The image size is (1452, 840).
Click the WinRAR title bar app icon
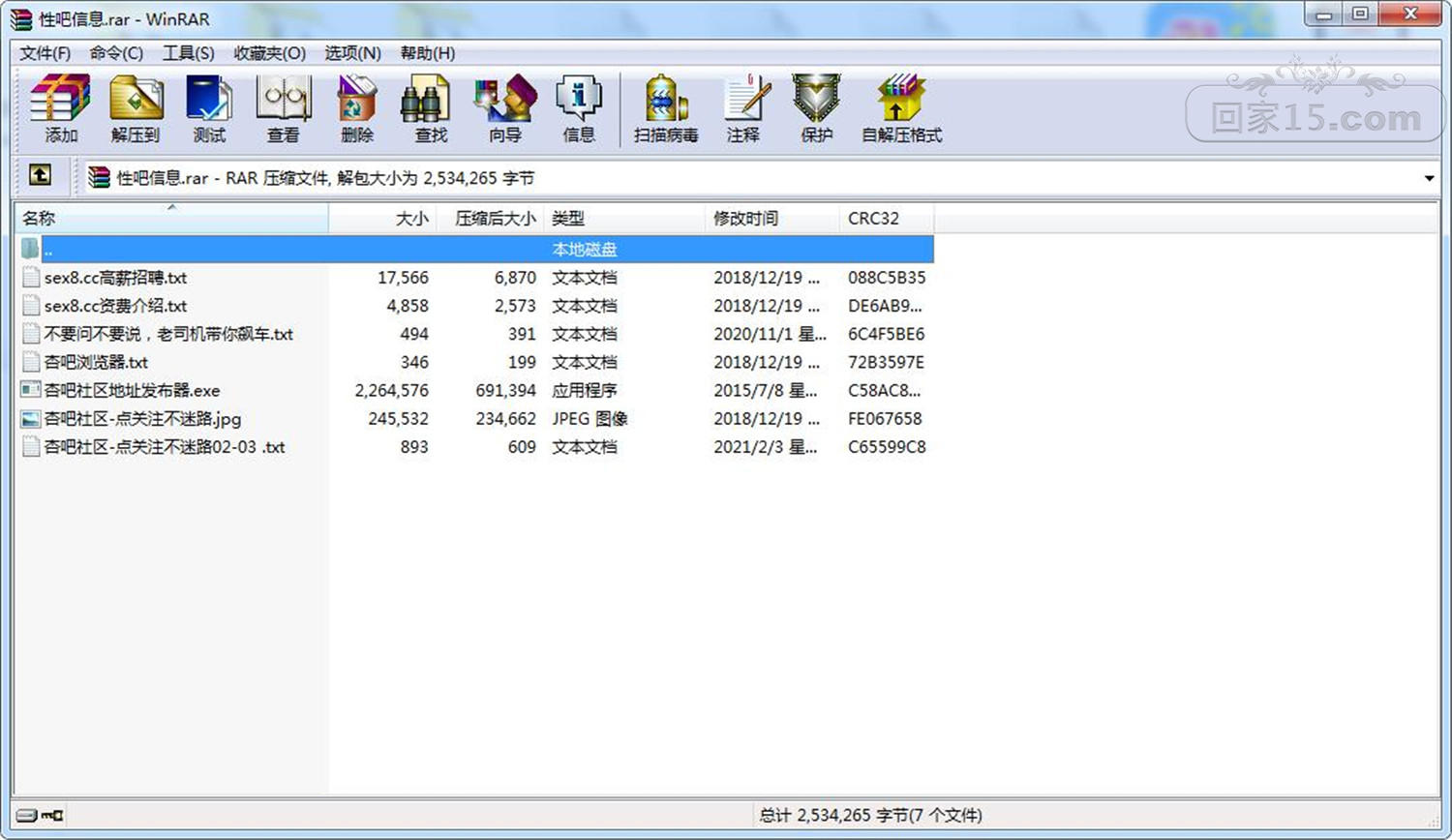coord(21,18)
